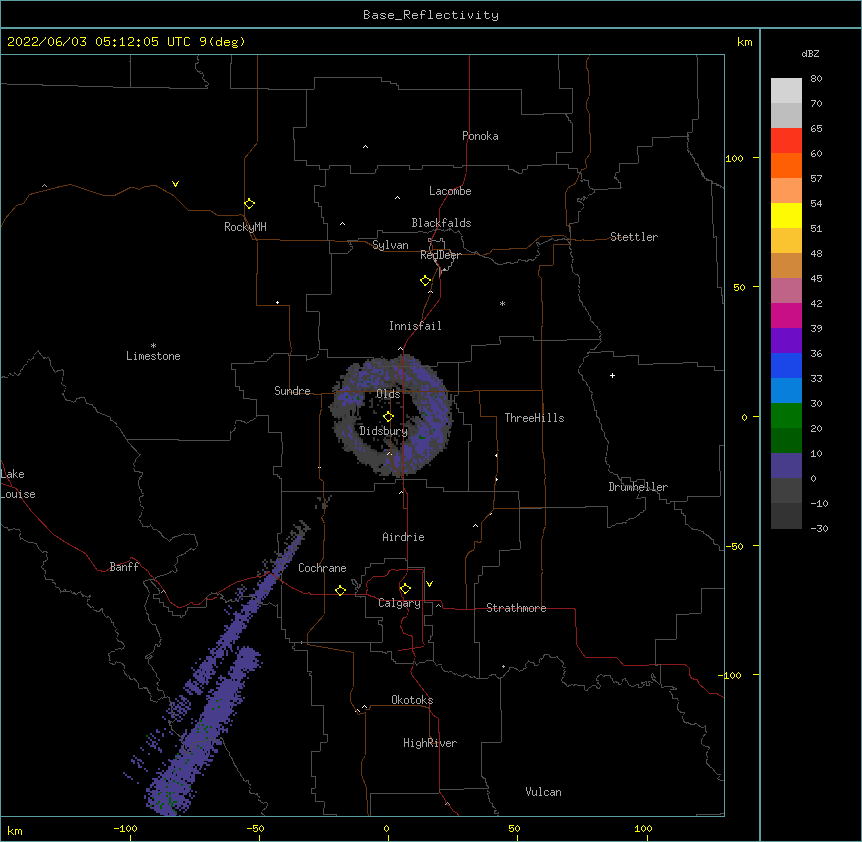
Task: Click the white asterisk above Limestone label
Action: click(x=153, y=345)
